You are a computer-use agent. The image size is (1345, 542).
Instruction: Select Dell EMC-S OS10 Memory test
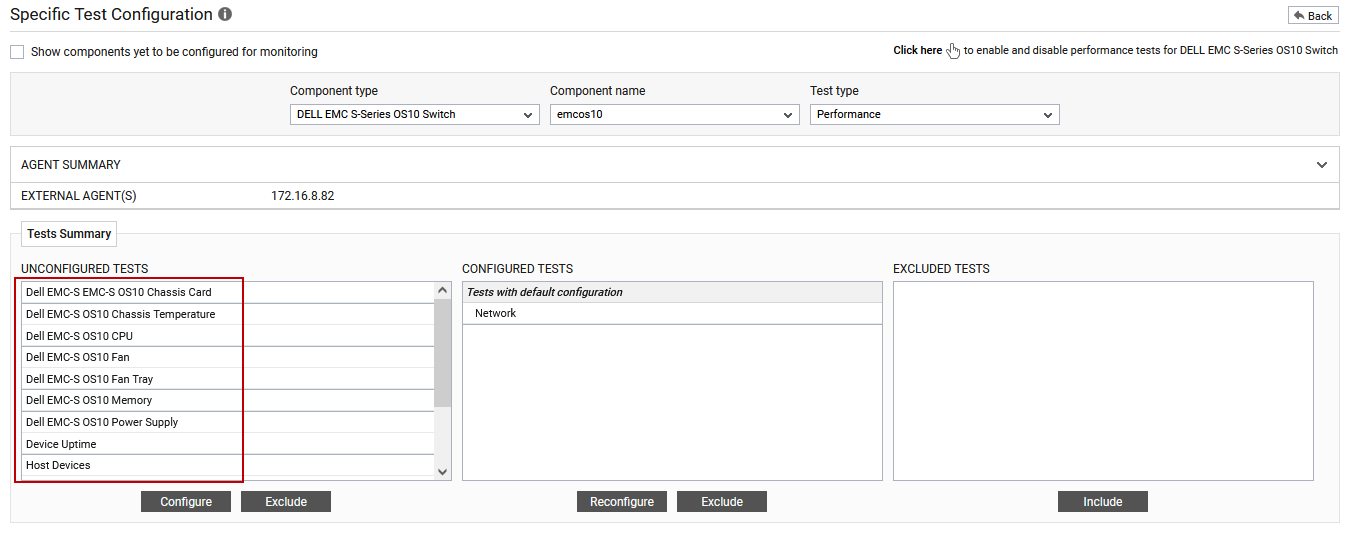[x=228, y=400]
